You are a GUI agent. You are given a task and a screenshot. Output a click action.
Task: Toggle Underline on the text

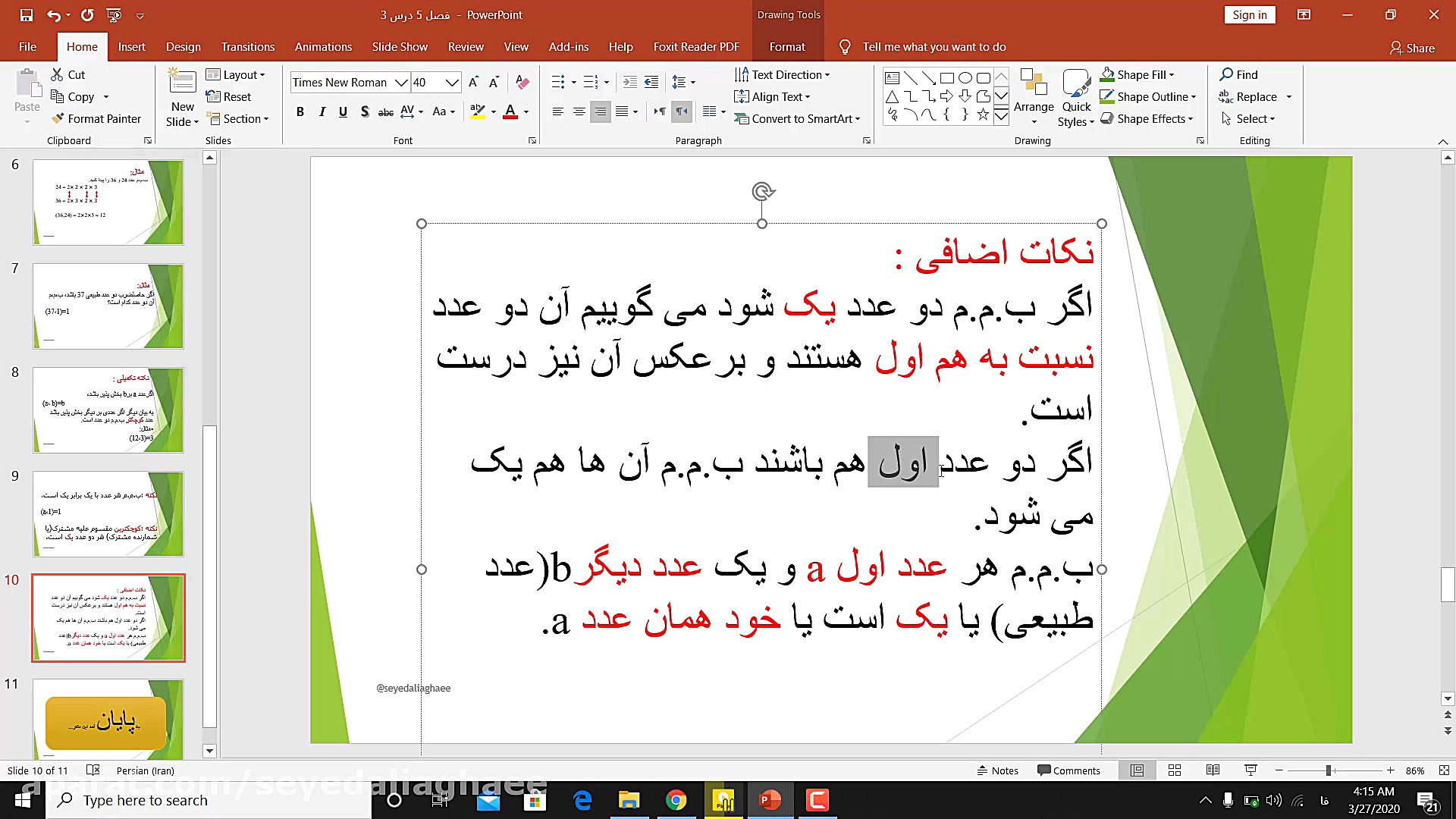343,111
